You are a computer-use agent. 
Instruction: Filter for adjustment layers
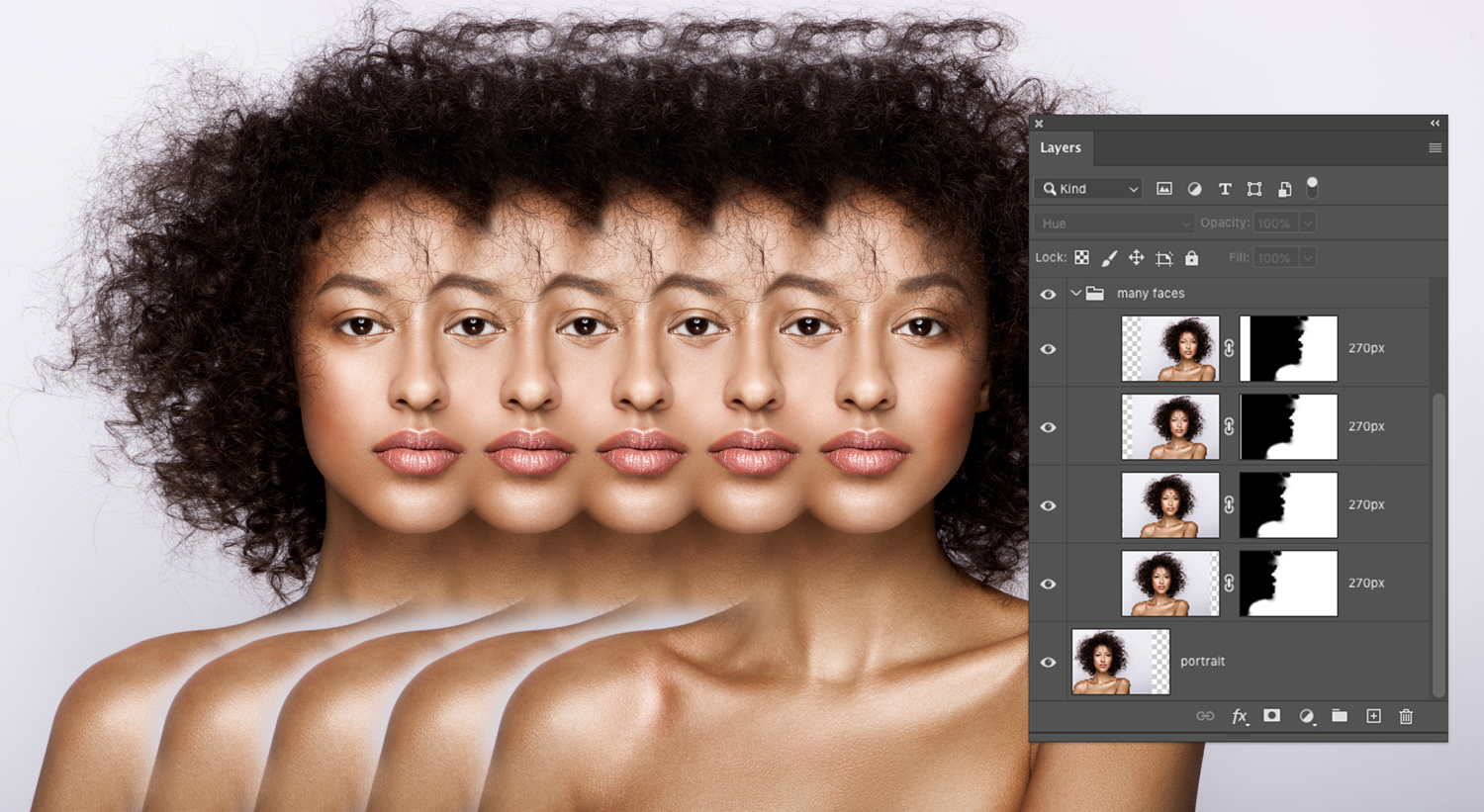tap(1194, 188)
